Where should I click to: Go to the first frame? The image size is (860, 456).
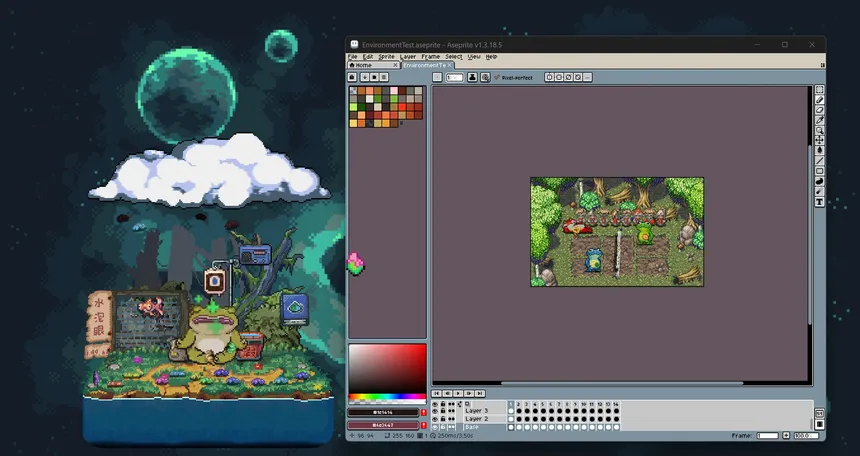[437, 393]
